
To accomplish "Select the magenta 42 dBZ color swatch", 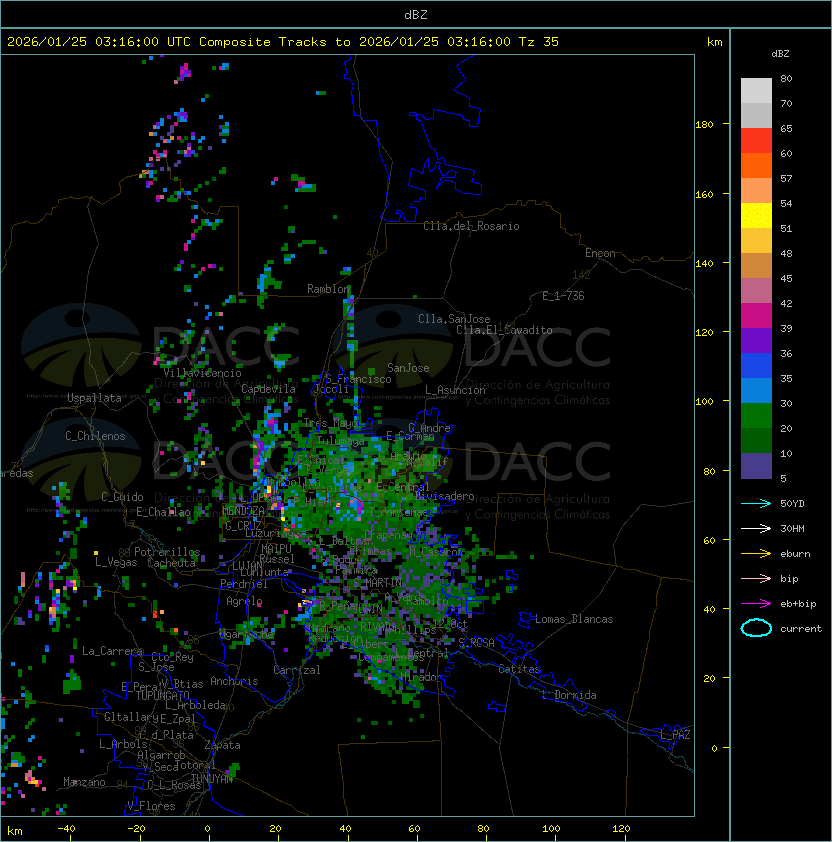I will pyautogui.click(x=756, y=316).
